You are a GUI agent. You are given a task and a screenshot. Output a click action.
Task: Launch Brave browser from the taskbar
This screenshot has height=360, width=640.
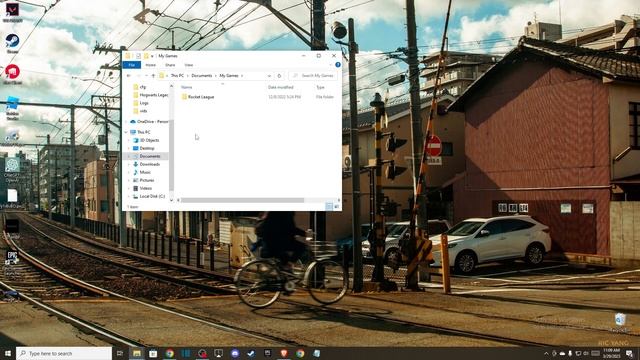click(284, 353)
